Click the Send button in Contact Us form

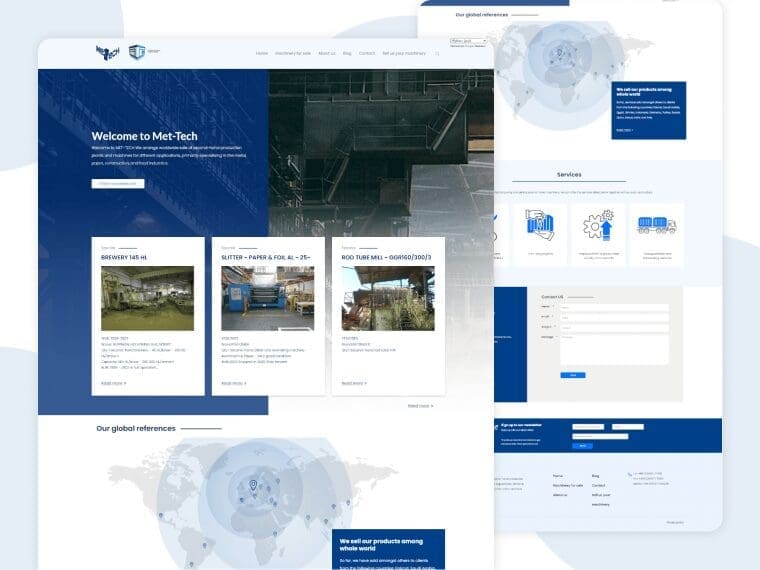point(573,375)
